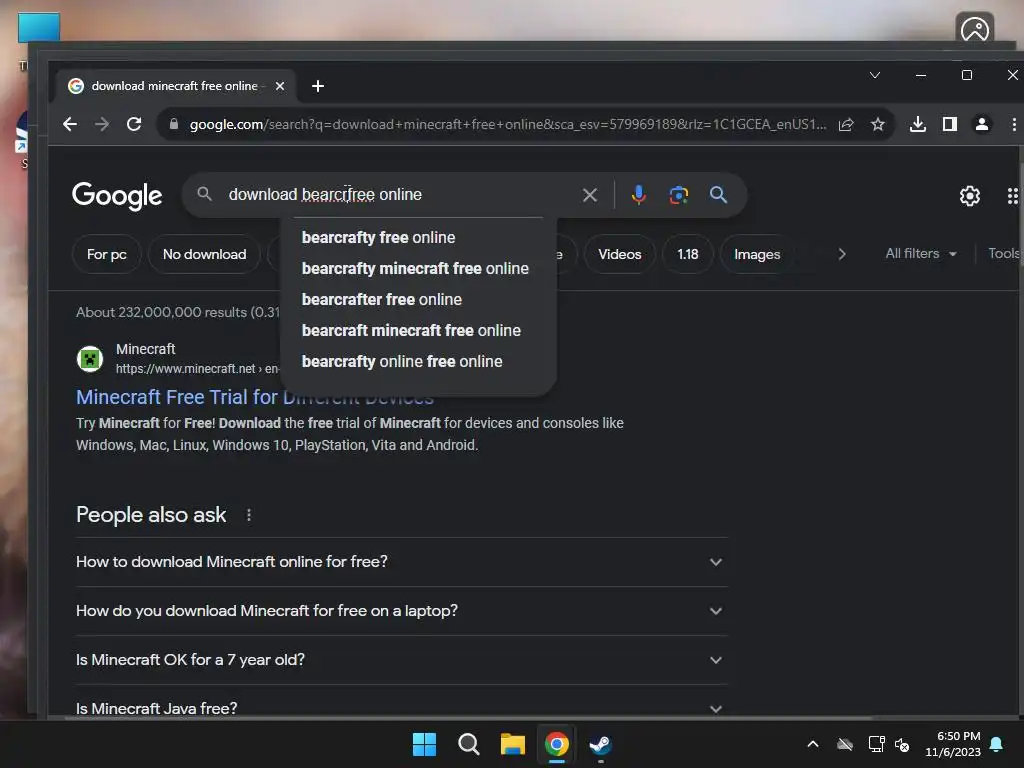Open taskbar Search

[469, 744]
